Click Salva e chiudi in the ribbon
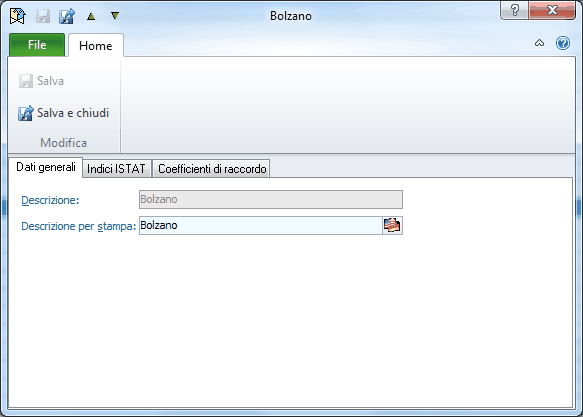The height and width of the screenshot is (417, 583). tap(63, 113)
